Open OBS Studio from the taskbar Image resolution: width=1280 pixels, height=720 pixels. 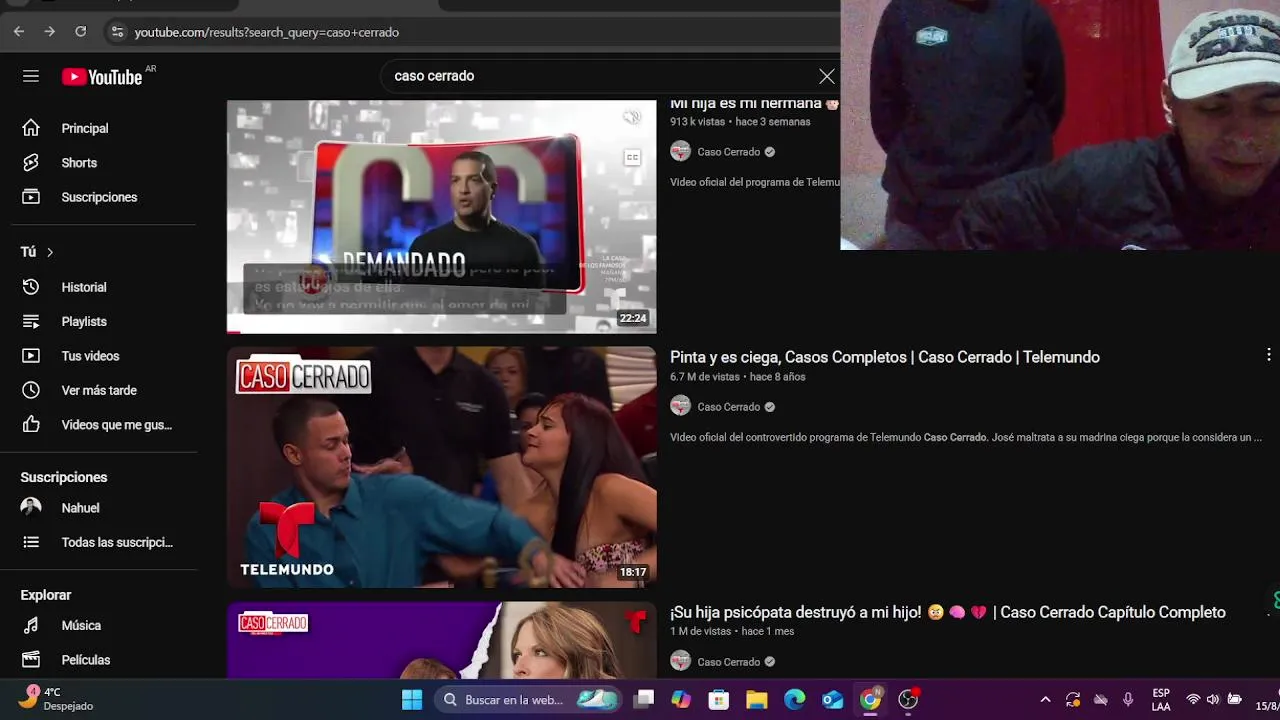click(x=909, y=699)
